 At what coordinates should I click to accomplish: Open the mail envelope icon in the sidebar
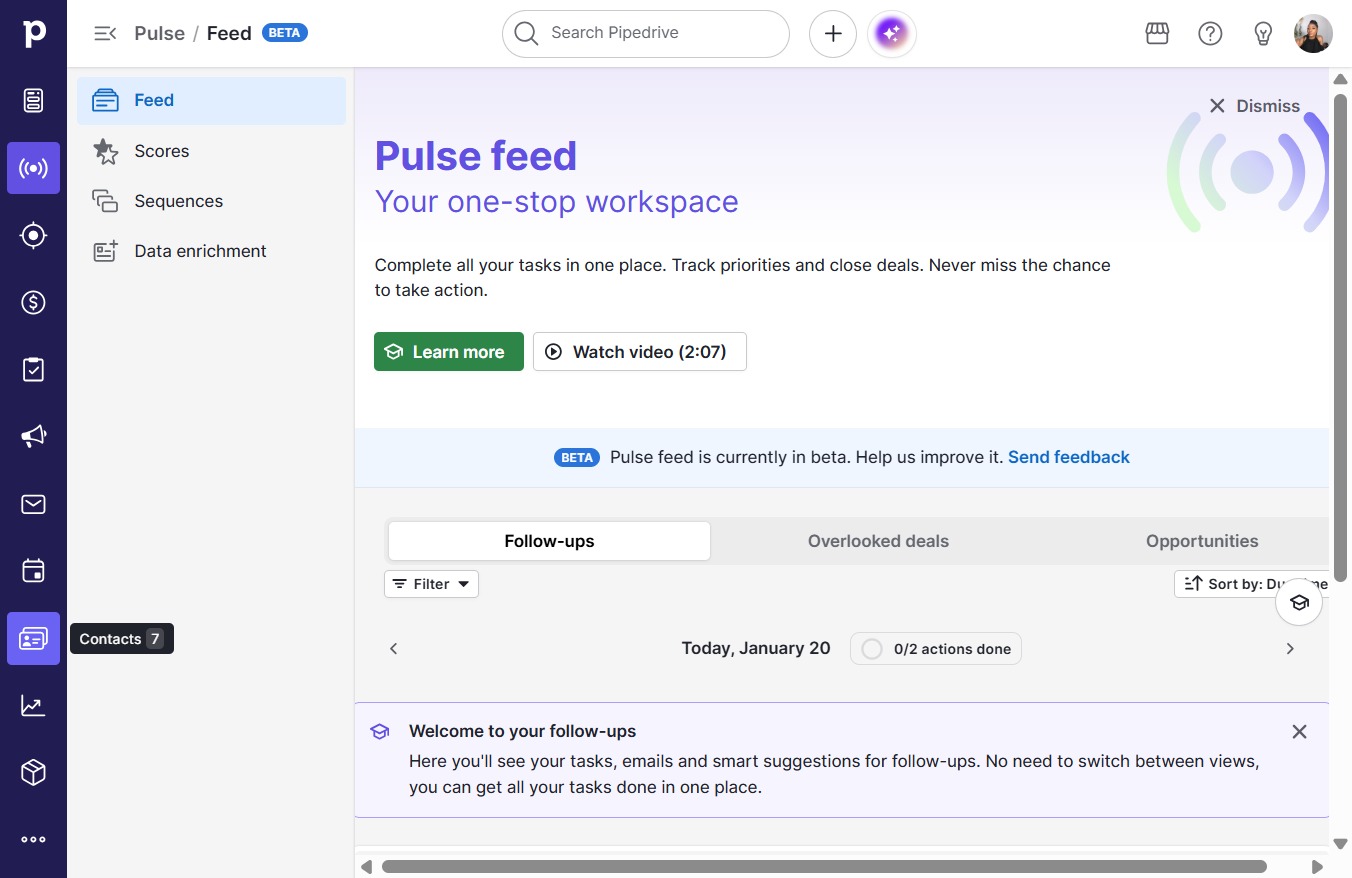click(33, 504)
